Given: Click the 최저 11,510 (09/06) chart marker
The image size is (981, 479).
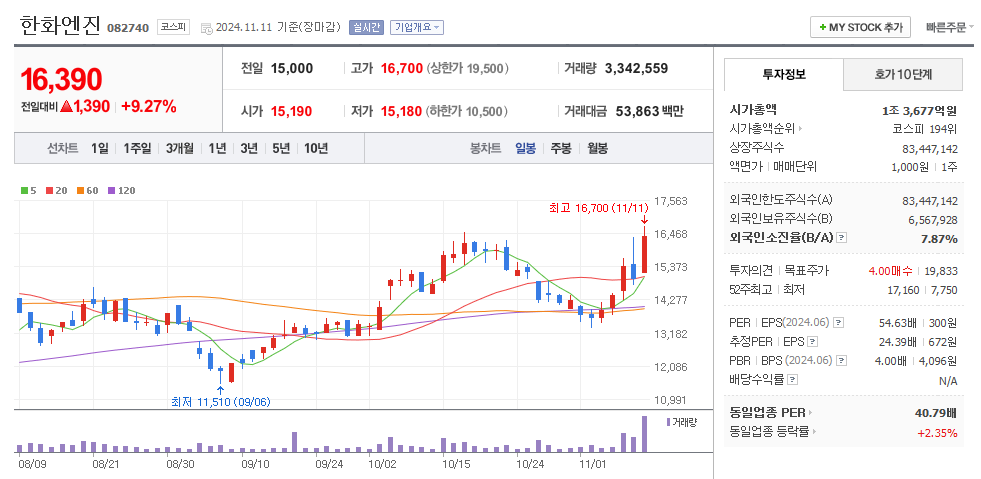Looking at the screenshot, I should point(221,401).
